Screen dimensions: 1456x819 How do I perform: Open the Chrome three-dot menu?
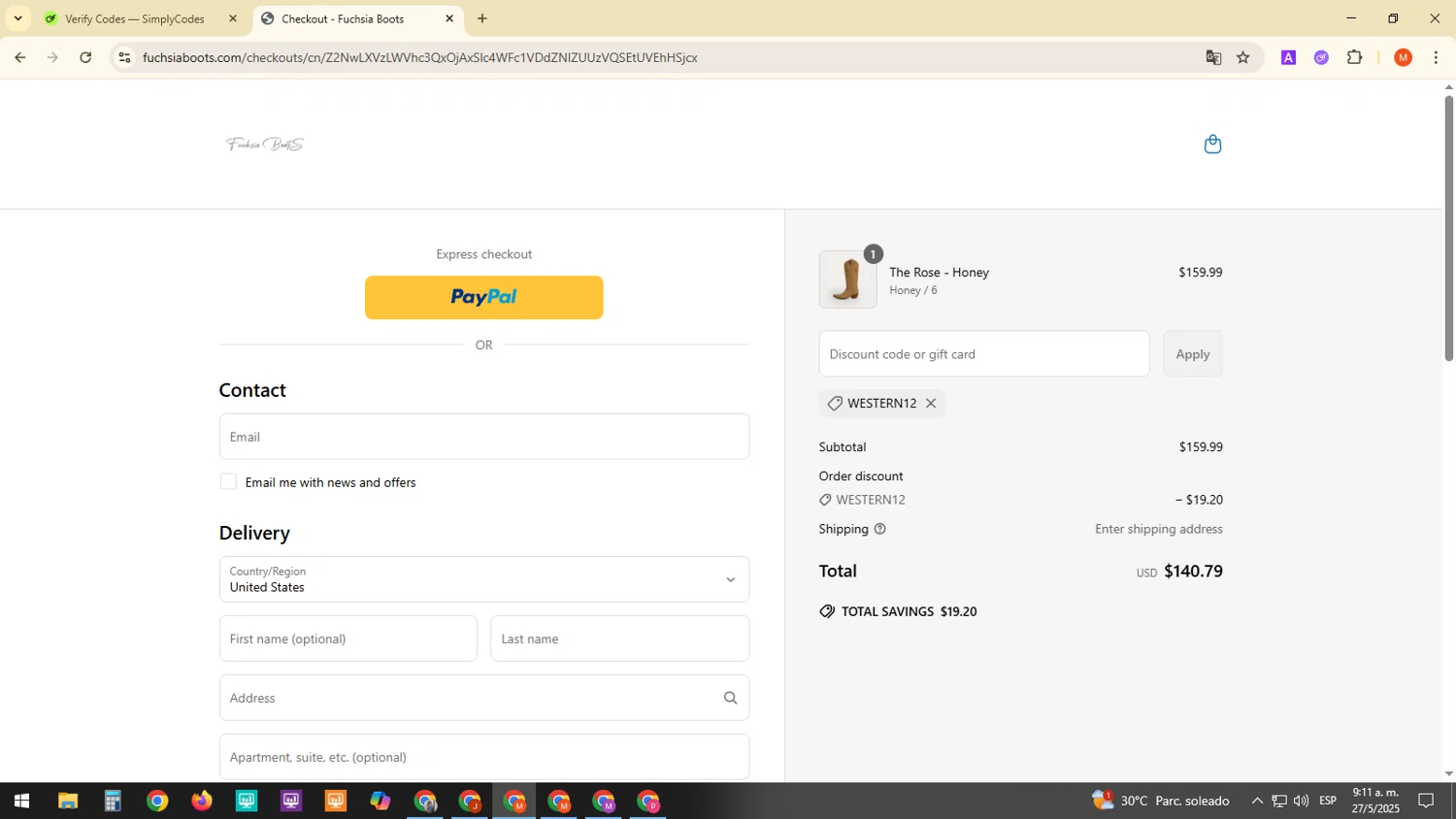tap(1436, 57)
